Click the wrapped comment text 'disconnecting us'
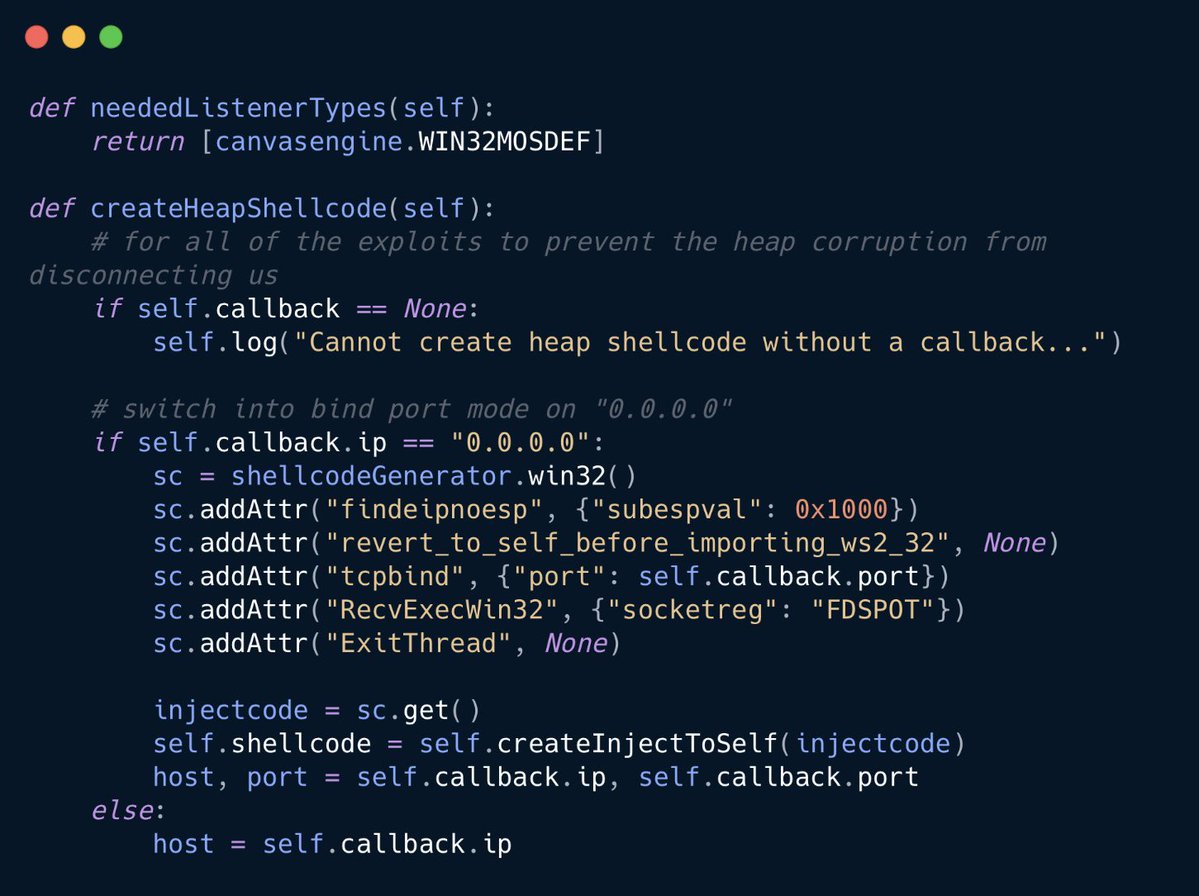 tap(154, 275)
